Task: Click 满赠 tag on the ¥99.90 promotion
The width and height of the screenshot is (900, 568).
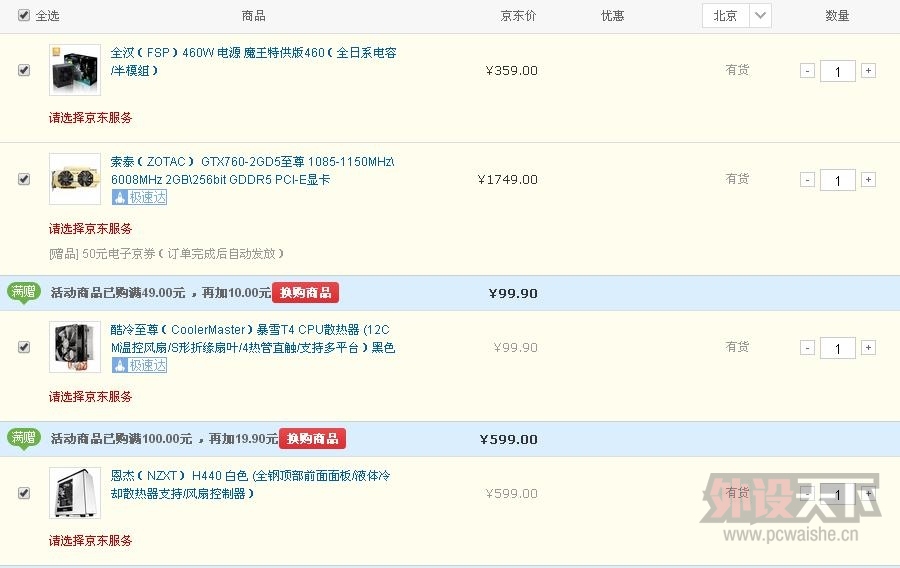Action: pos(24,293)
